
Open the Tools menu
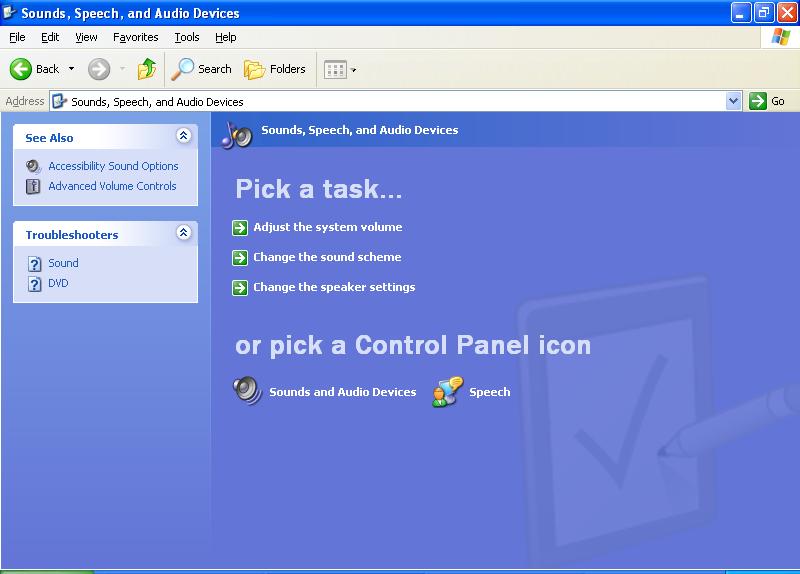point(187,37)
